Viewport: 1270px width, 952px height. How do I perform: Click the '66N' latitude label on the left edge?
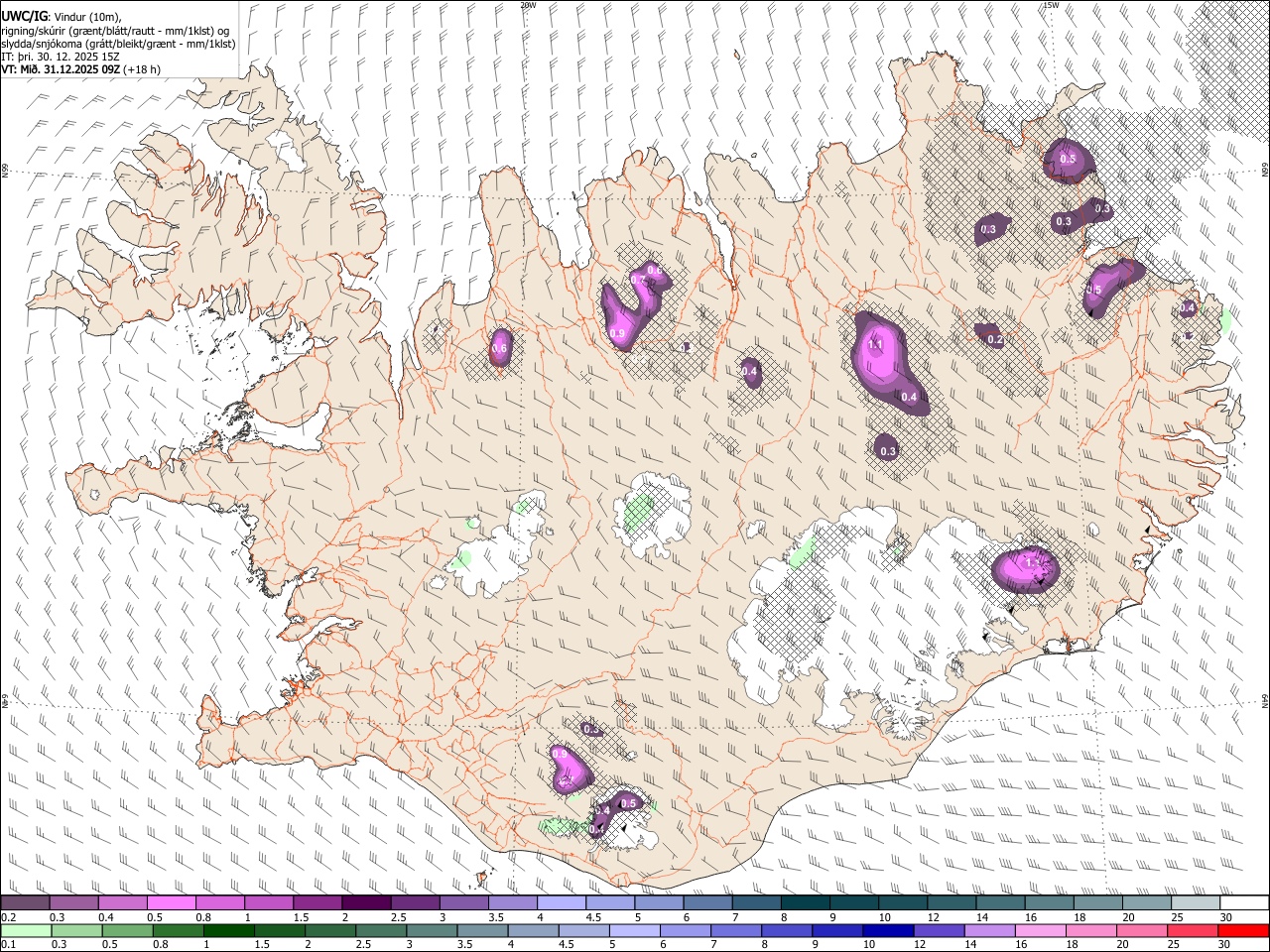[x=5, y=171]
